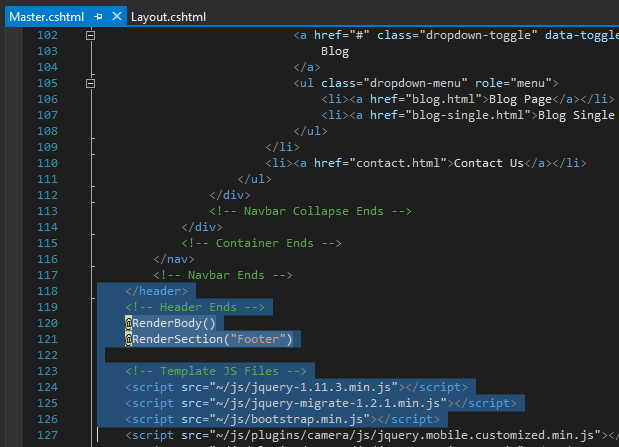Click the dropdown-toggle anchor tag

tap(456, 35)
